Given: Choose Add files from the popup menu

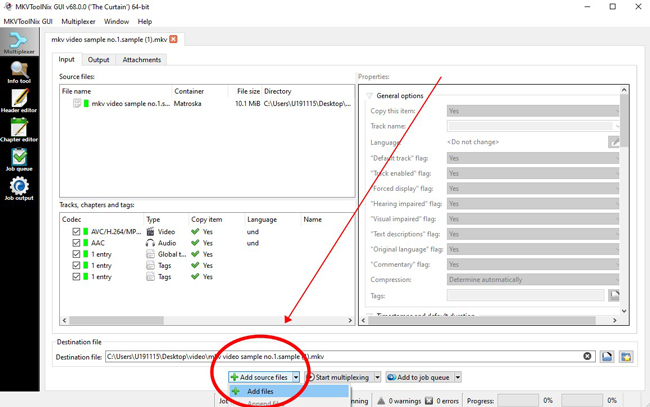Looking at the screenshot, I should (x=289, y=391).
